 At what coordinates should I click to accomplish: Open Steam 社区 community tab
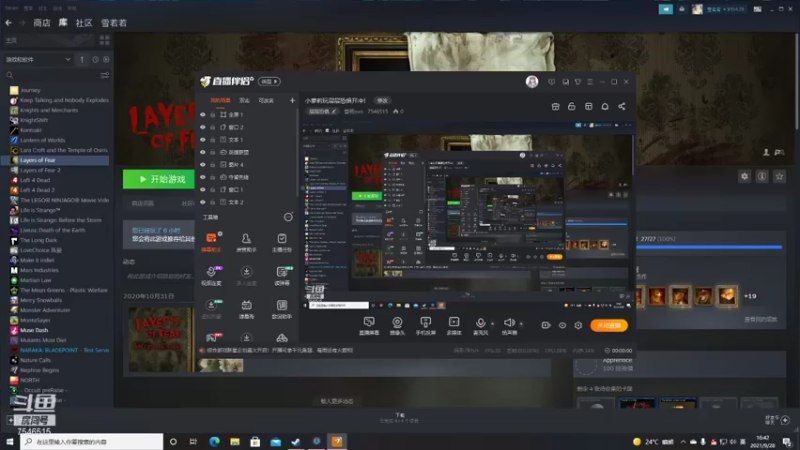[x=84, y=23]
